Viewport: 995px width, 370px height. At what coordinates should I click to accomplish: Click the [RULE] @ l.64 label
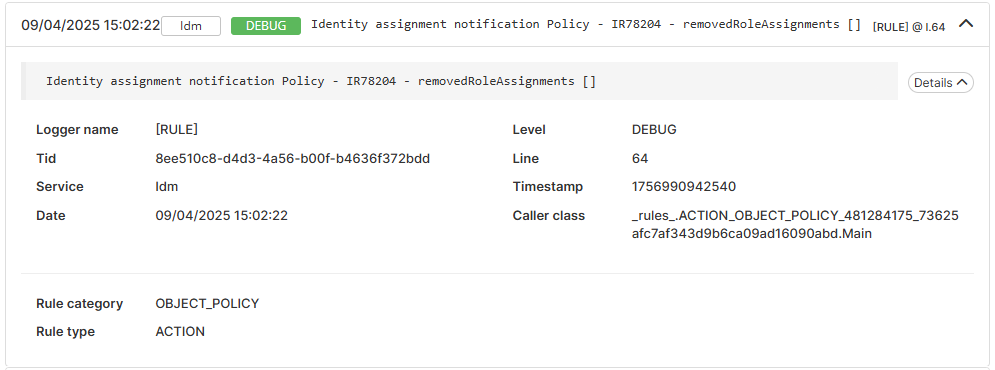coord(909,27)
